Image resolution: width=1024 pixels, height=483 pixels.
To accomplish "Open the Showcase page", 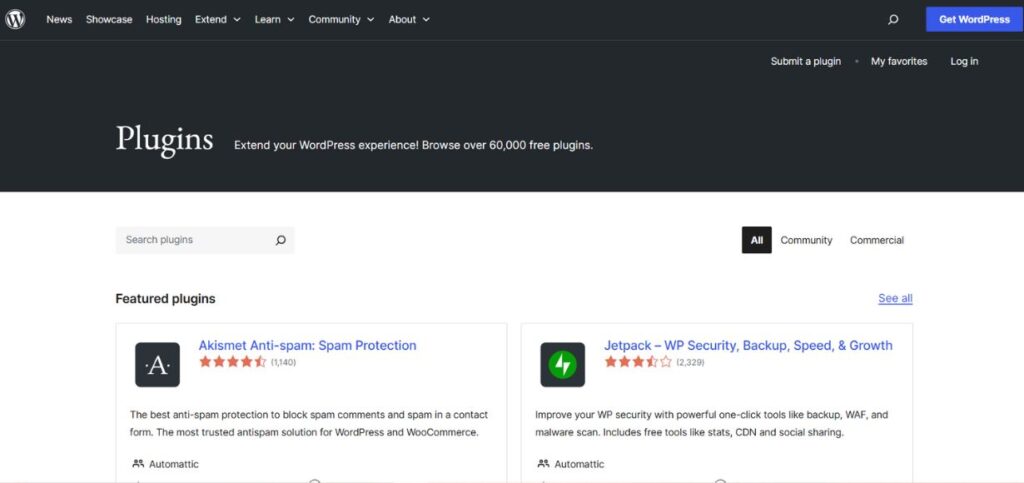I will click(x=109, y=20).
